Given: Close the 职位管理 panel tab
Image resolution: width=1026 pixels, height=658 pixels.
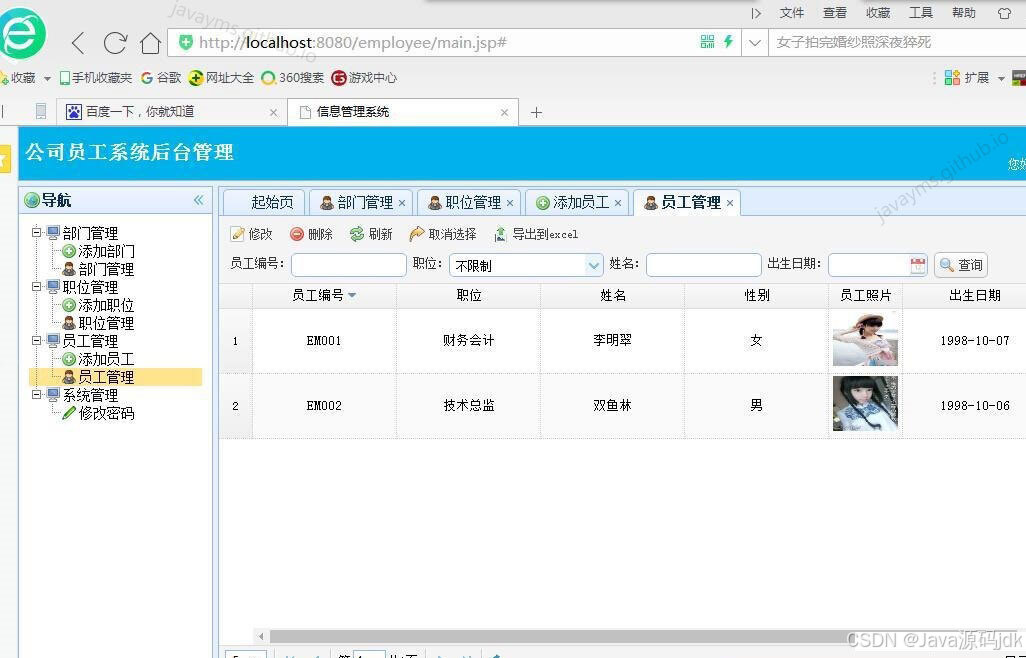Looking at the screenshot, I should coord(510,203).
